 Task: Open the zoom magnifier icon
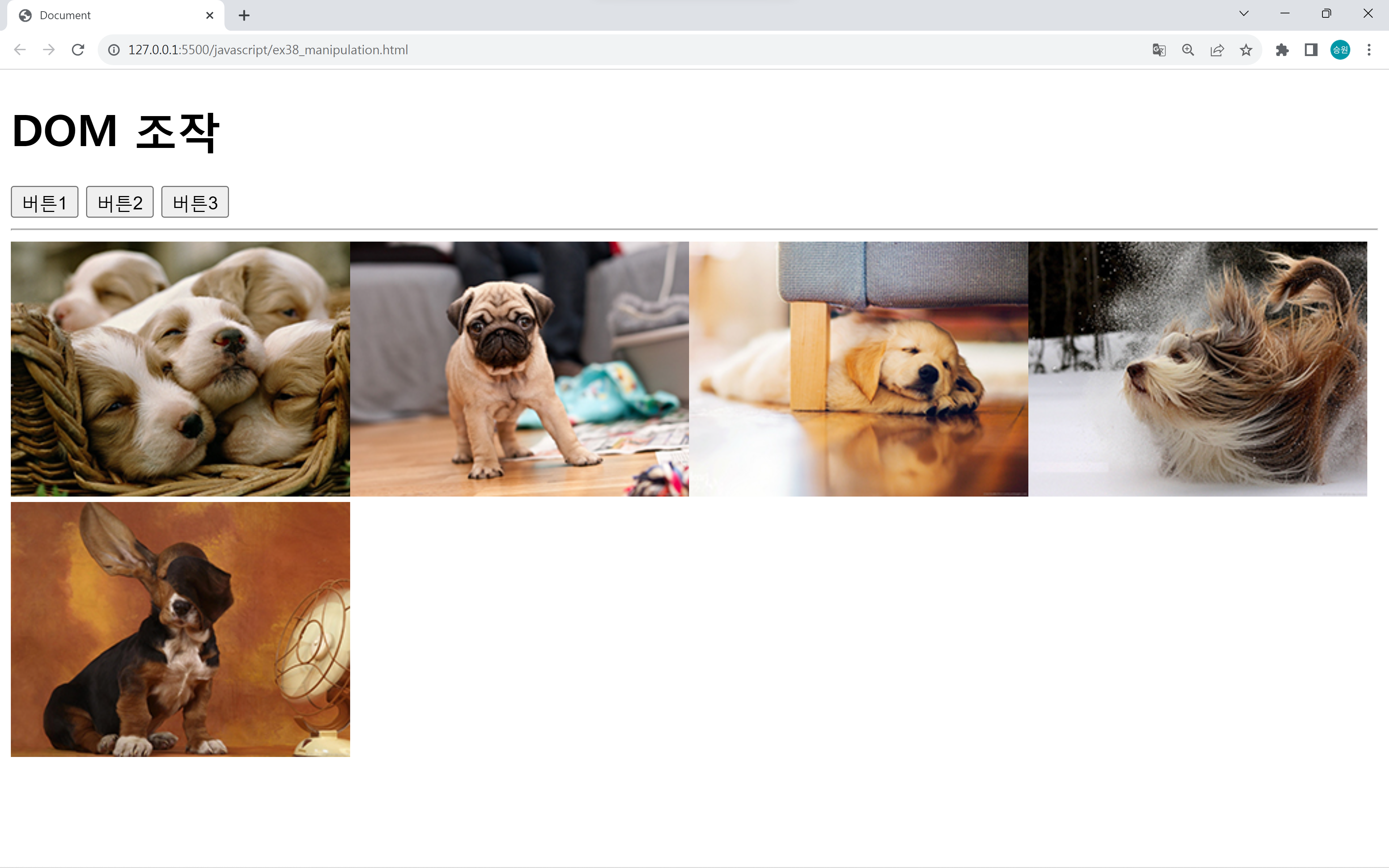[x=1188, y=50]
